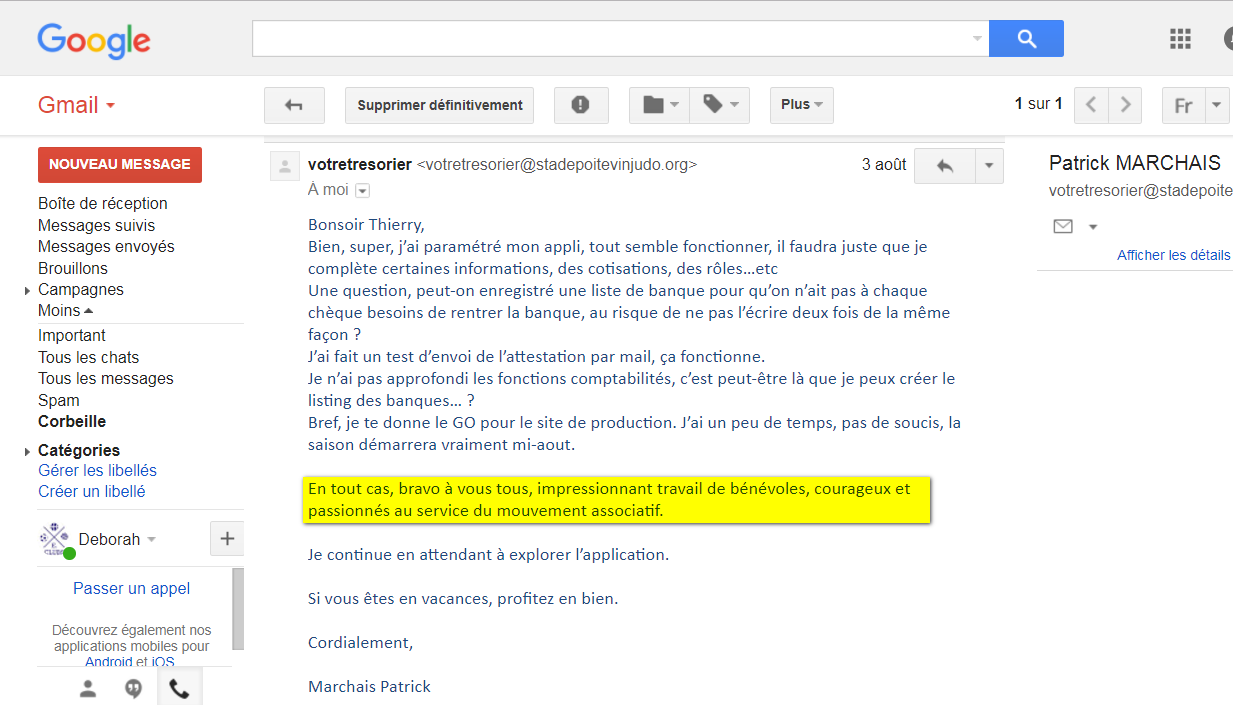Select the phone calls tab
Image resolution: width=1233 pixels, height=705 pixels.
point(180,688)
